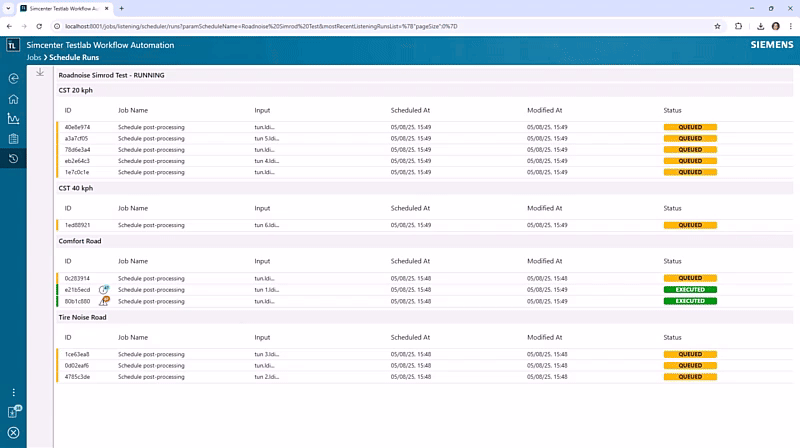This screenshot has height=448, width=800.
Task: Select the Simcenter Testlab Workflow browser tab
Action: [63, 9]
